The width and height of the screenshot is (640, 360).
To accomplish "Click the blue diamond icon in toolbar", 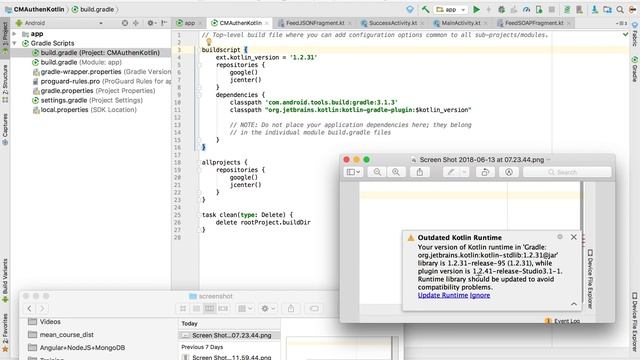I will 410,9.
